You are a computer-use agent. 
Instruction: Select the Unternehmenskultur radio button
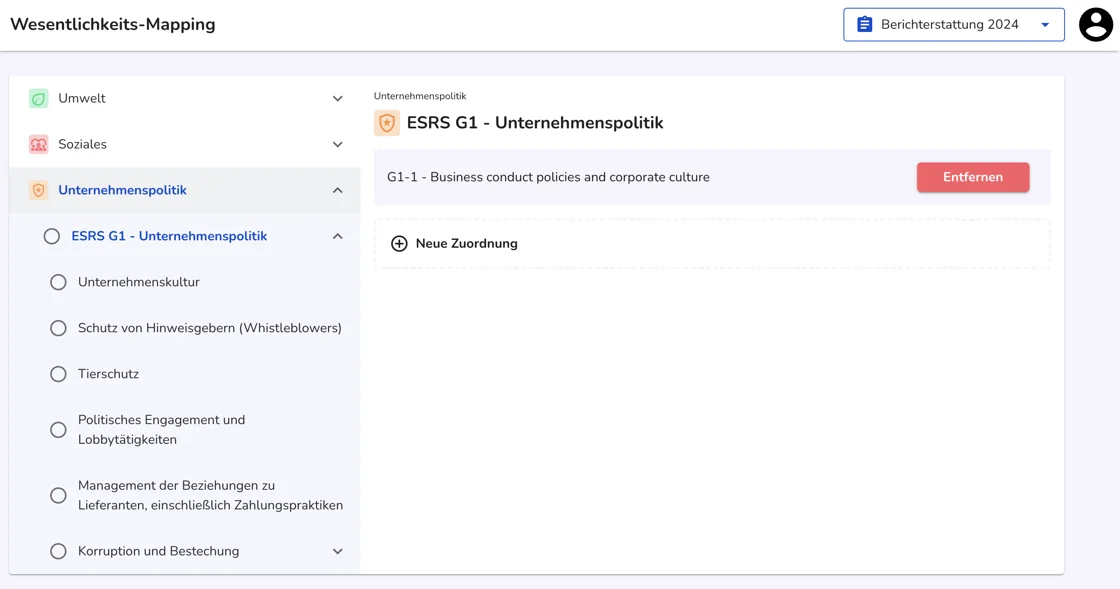click(x=58, y=282)
